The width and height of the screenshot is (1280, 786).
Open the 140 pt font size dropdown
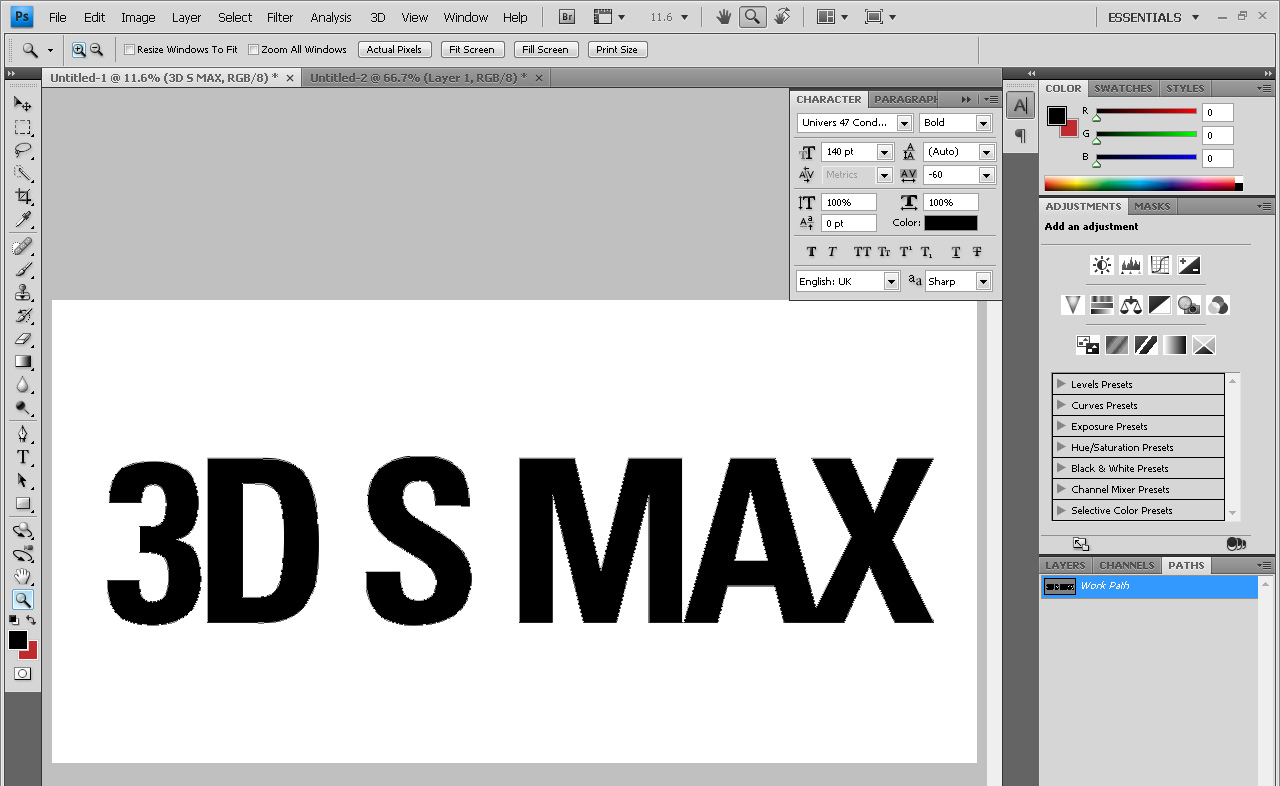click(884, 152)
